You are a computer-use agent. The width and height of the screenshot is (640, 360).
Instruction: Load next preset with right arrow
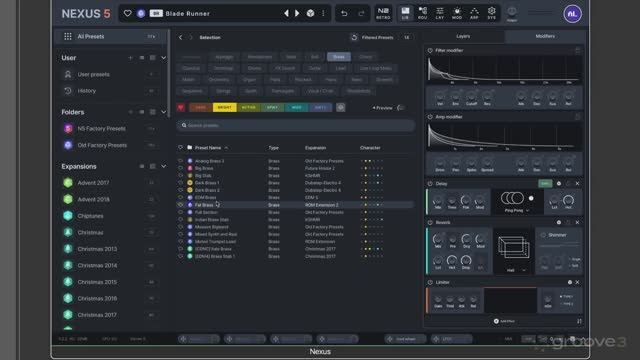pyautogui.click(x=297, y=13)
